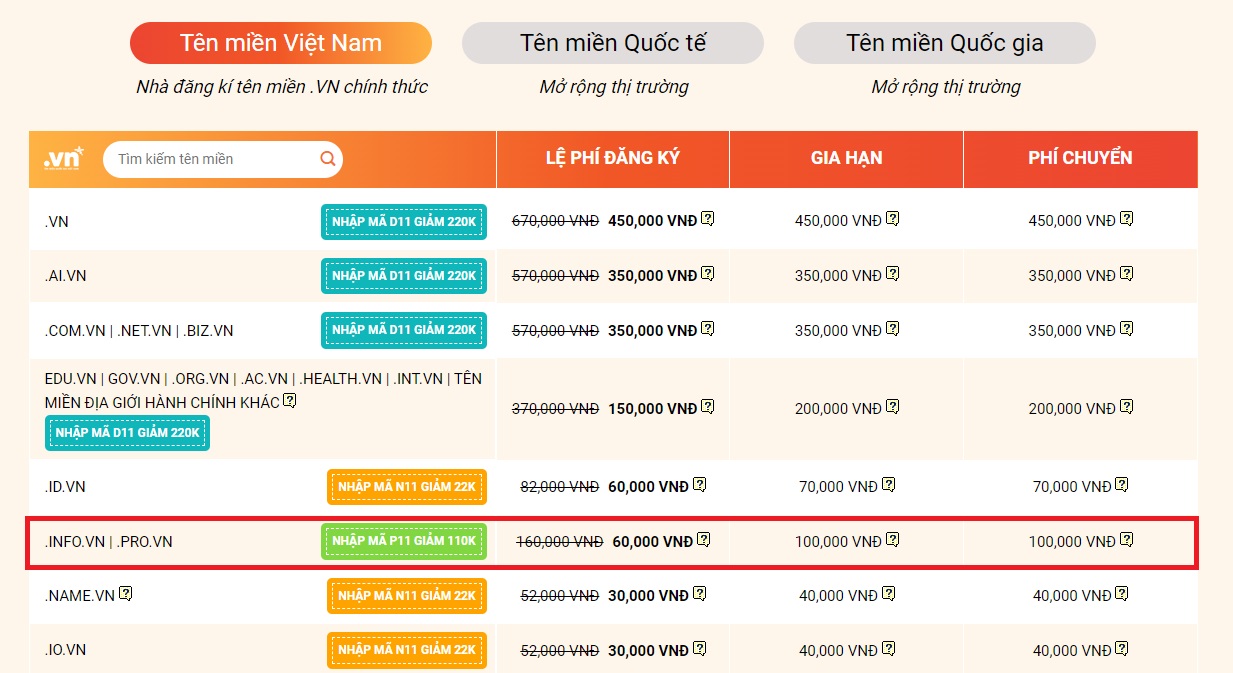Open the Tên miền Quốc tế tab
The width and height of the screenshot is (1233, 673).
pyautogui.click(x=613, y=43)
